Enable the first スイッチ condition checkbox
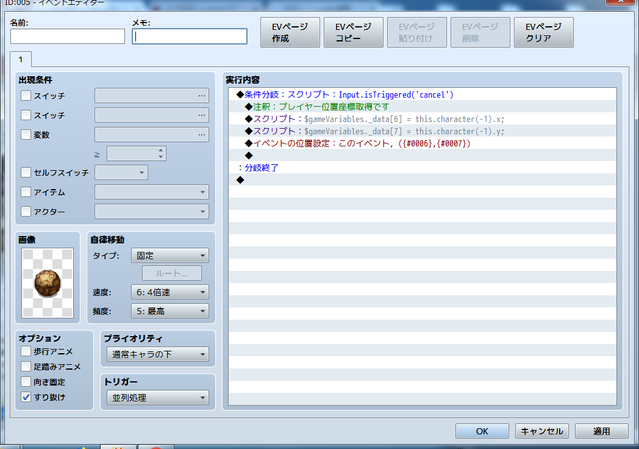 pos(26,95)
